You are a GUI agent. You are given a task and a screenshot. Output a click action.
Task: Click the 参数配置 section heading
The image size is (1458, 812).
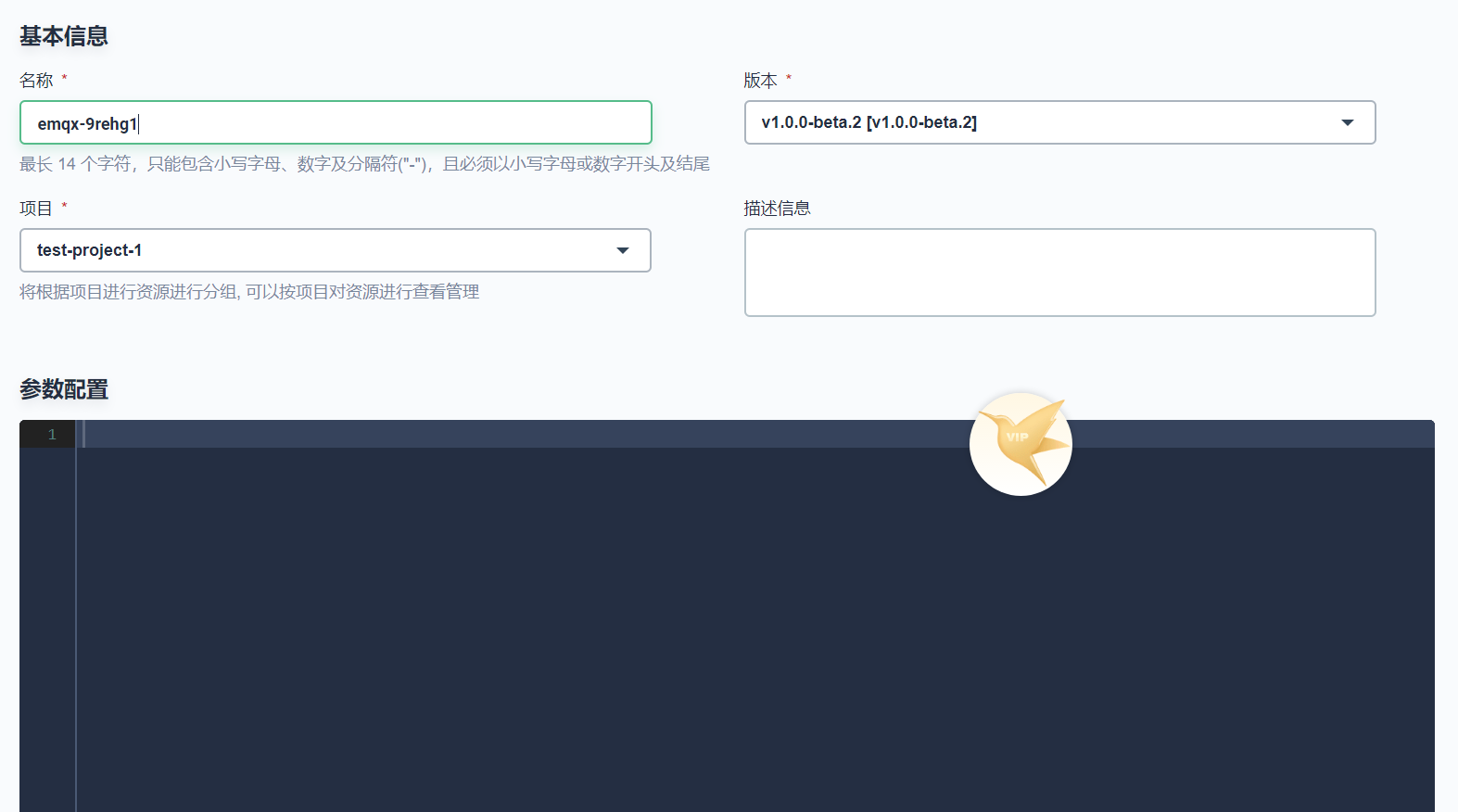64,389
